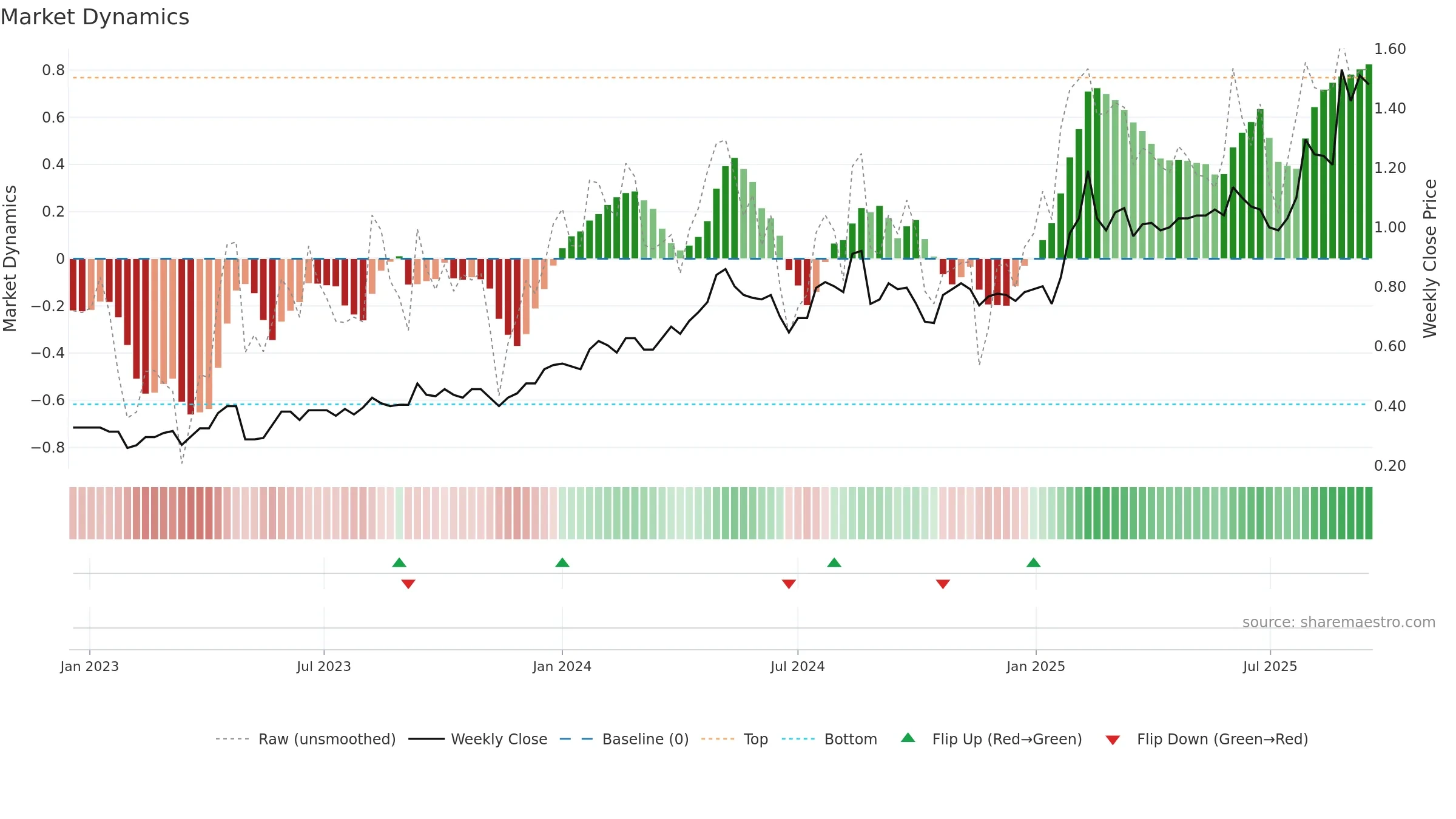1456x819 pixels.
Task: Select the green flip-up marker after Jul 2024
Action: pos(834,563)
